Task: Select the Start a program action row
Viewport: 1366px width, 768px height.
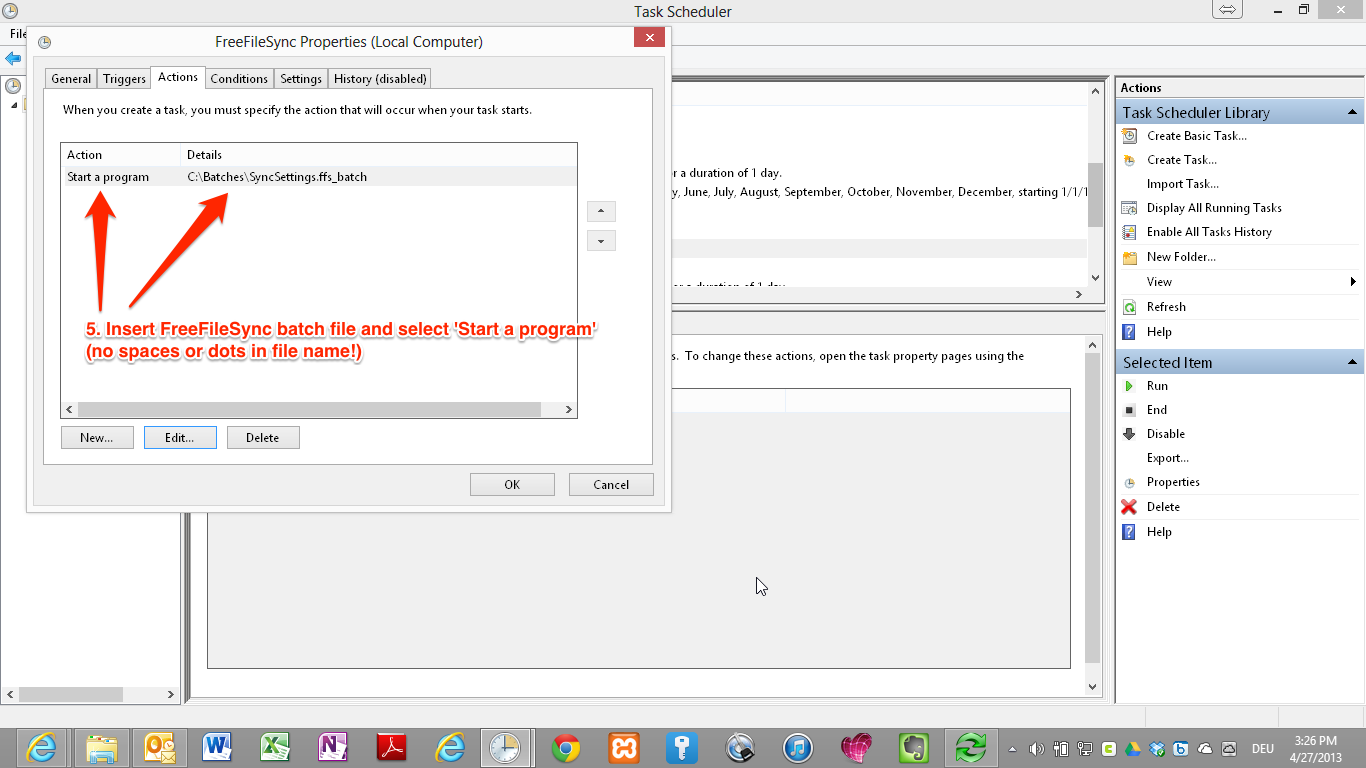Action: (108, 177)
